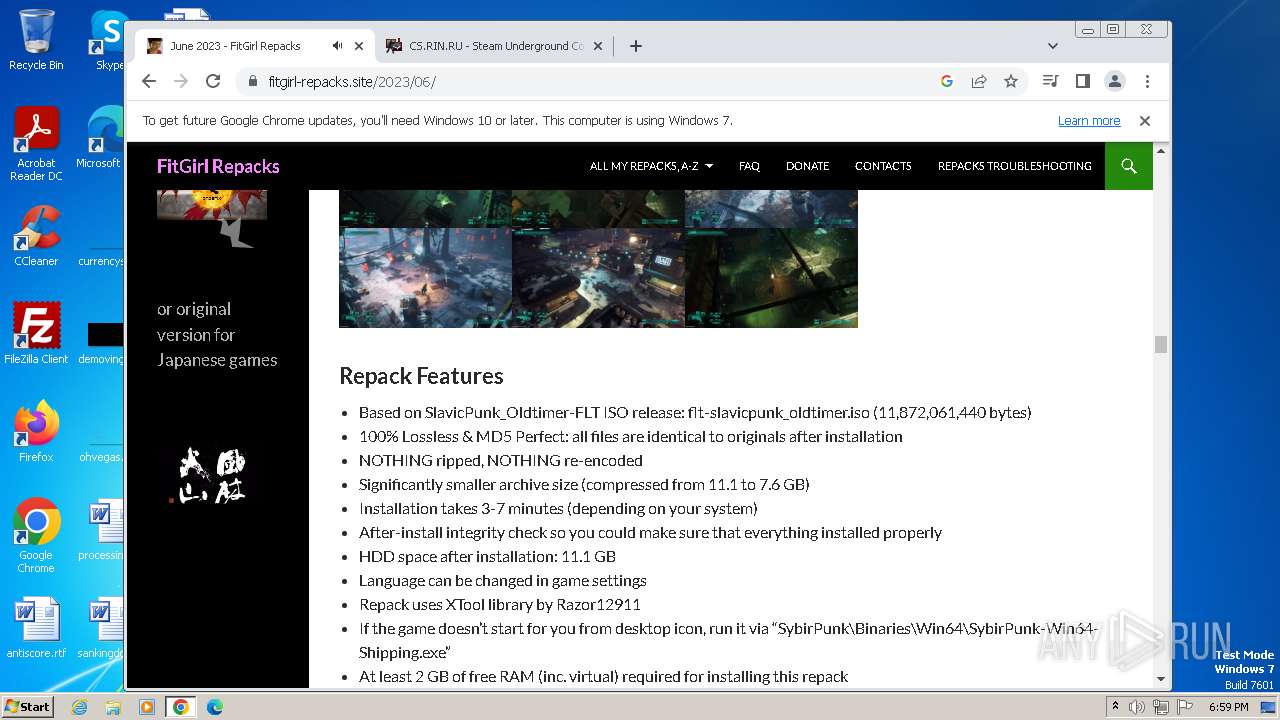Open volume control in system tray
1280x720 pixels.
(1137, 707)
